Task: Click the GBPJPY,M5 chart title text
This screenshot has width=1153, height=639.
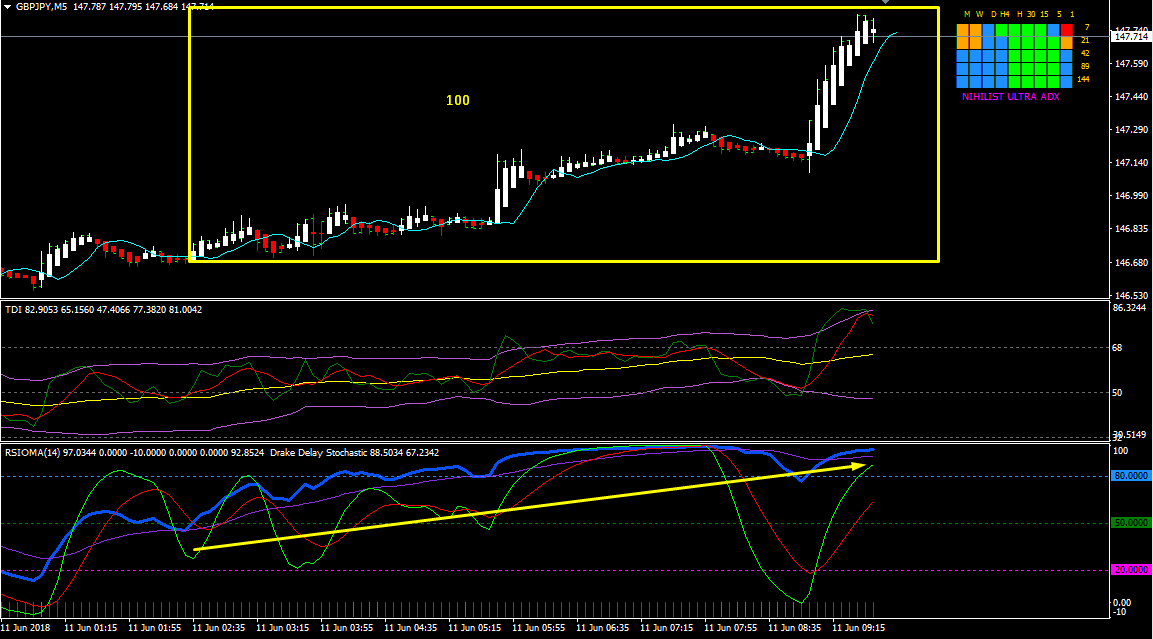Action: (42, 7)
